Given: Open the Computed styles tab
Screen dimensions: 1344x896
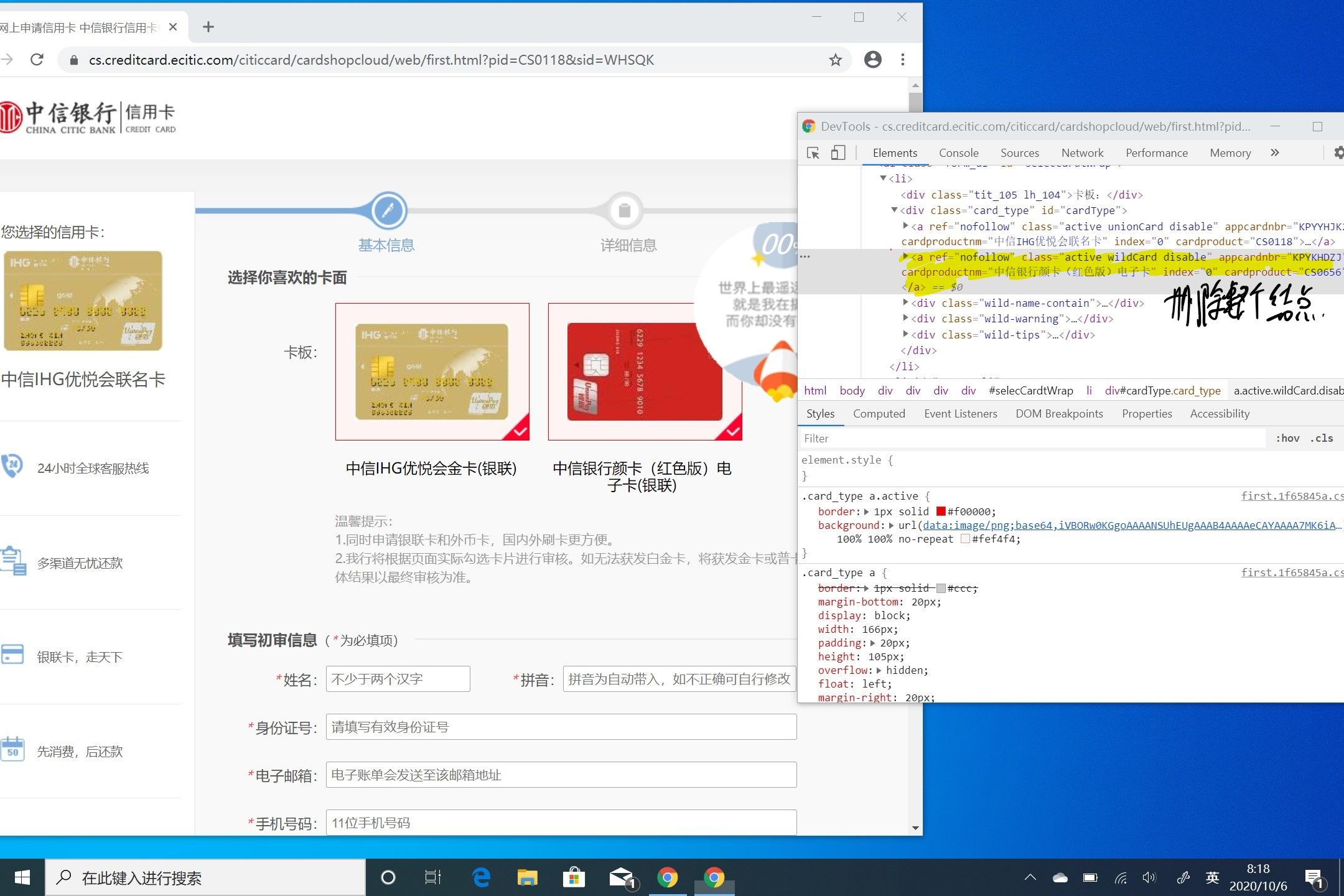Looking at the screenshot, I should (x=879, y=414).
